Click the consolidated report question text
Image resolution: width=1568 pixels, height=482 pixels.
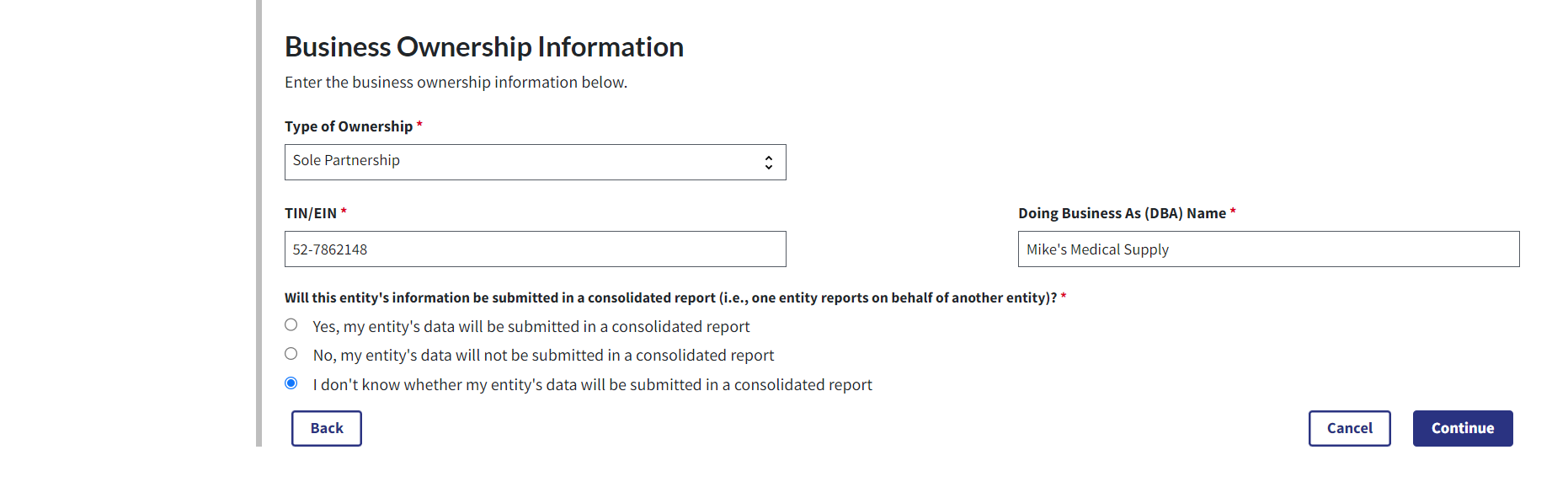(x=669, y=297)
